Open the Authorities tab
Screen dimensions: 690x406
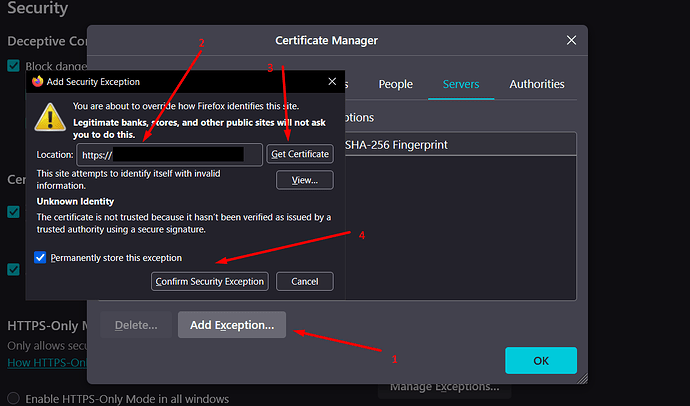(537, 84)
